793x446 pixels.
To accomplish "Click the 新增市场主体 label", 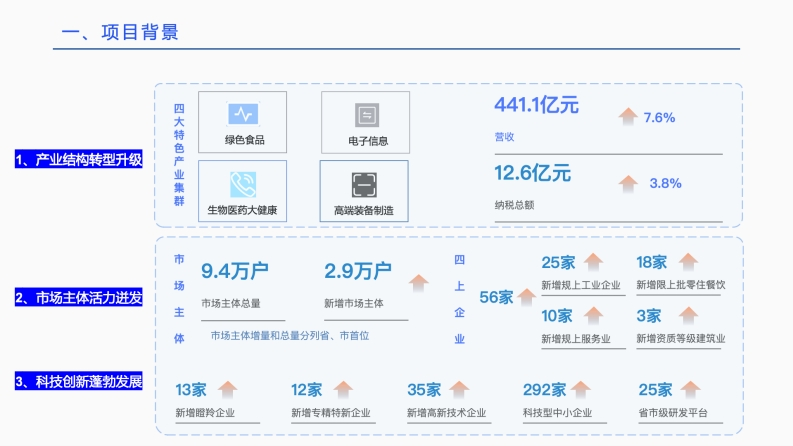I will [x=354, y=303].
